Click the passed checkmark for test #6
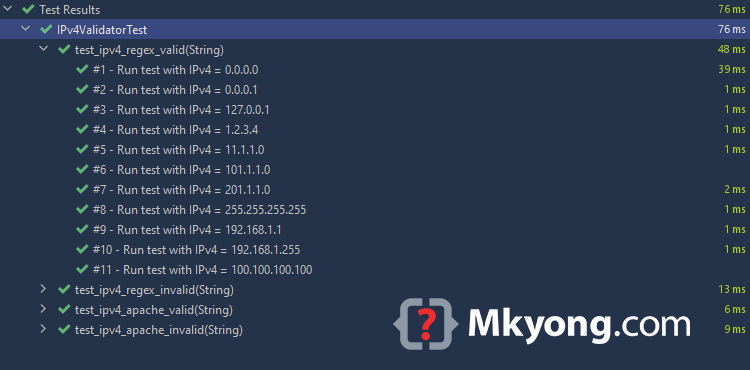This screenshot has height=370, width=750. pyautogui.click(x=82, y=169)
